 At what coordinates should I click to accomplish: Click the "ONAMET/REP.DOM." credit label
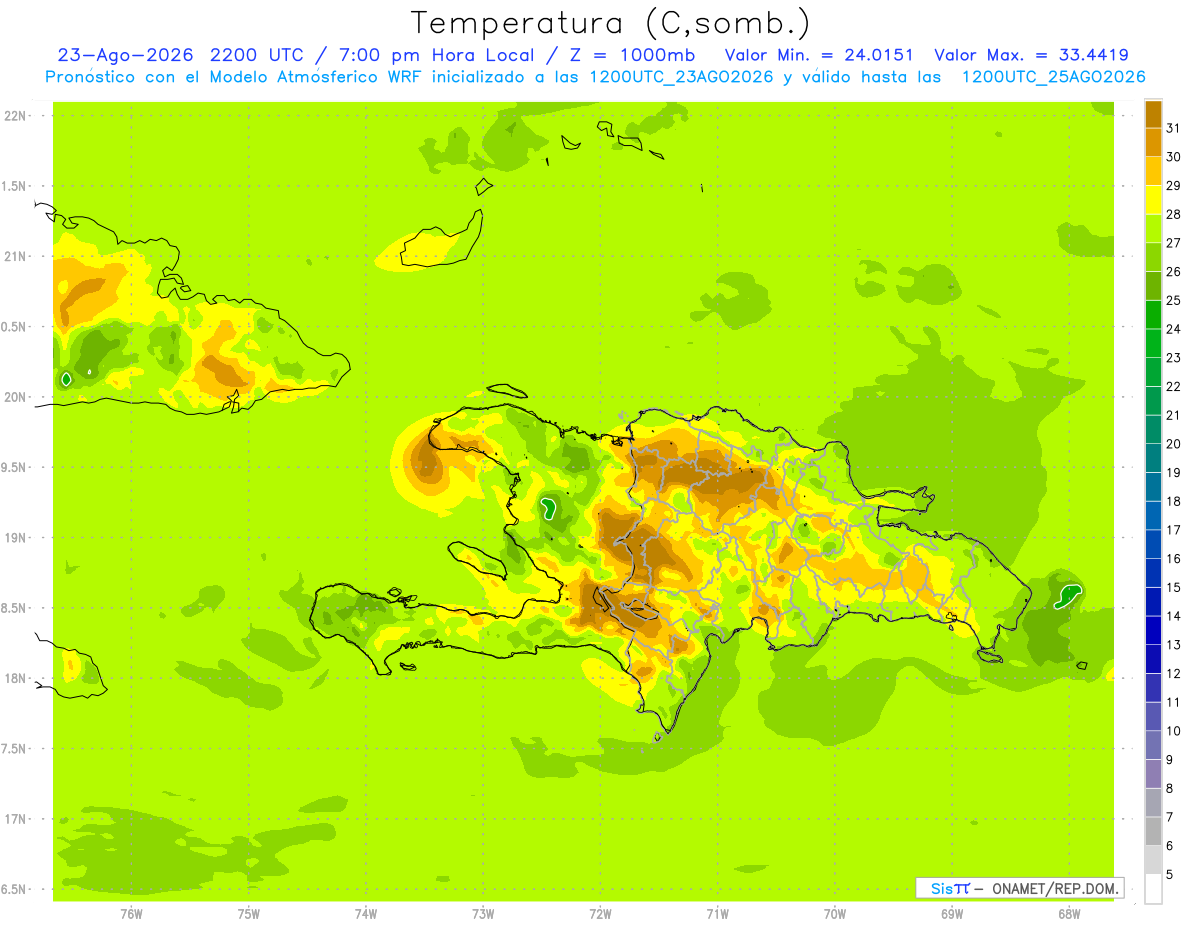pos(1056,888)
